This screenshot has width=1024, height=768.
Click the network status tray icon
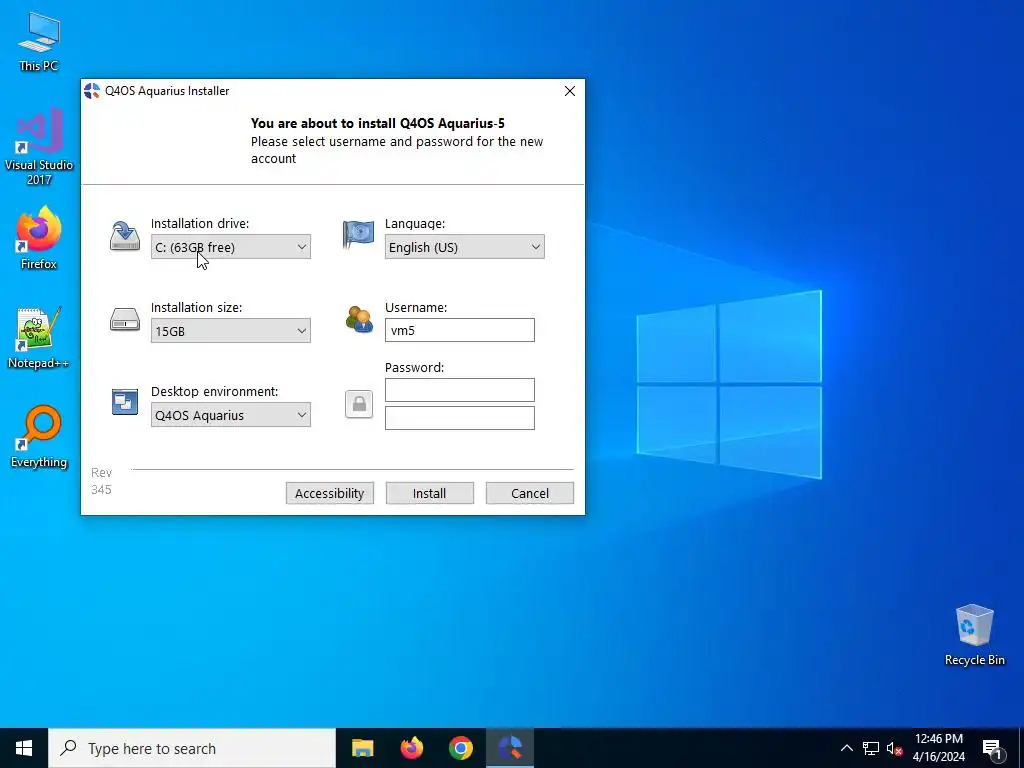coord(871,748)
